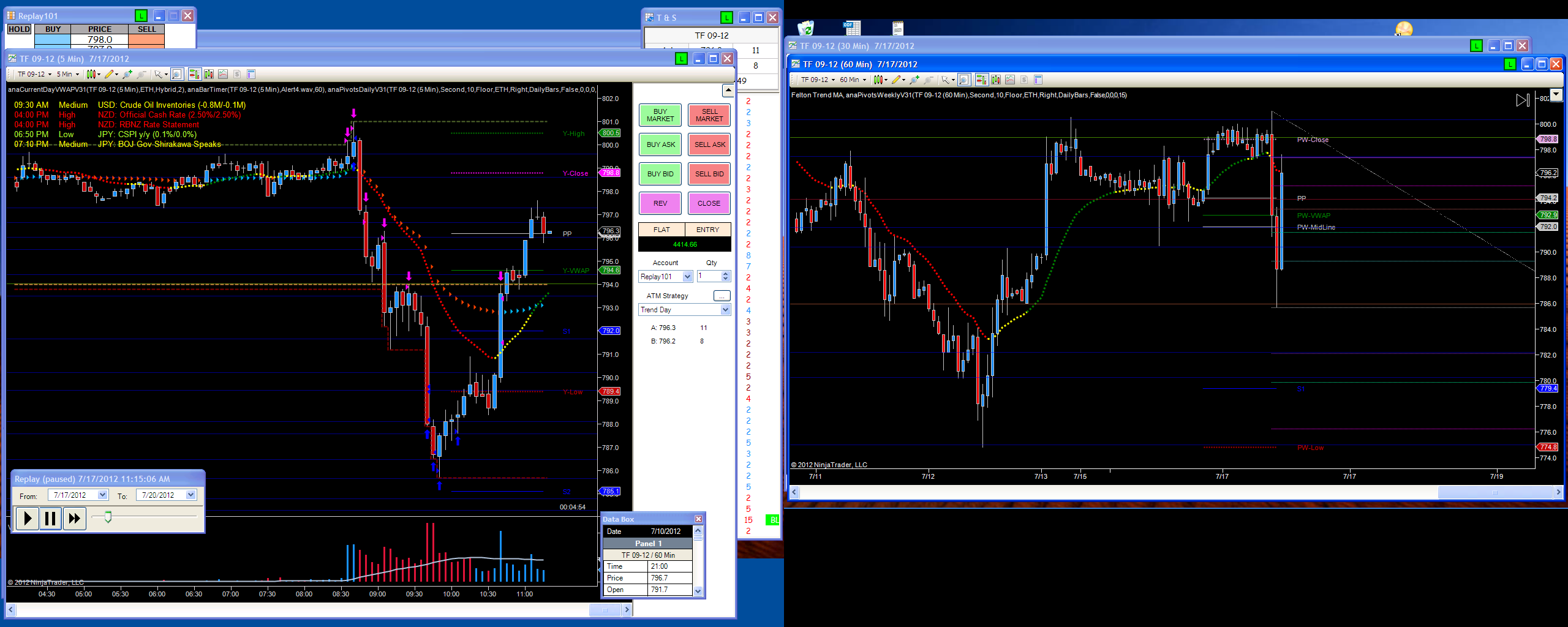Open Indicators icon in 5 Min chart toolbar

click(223, 74)
